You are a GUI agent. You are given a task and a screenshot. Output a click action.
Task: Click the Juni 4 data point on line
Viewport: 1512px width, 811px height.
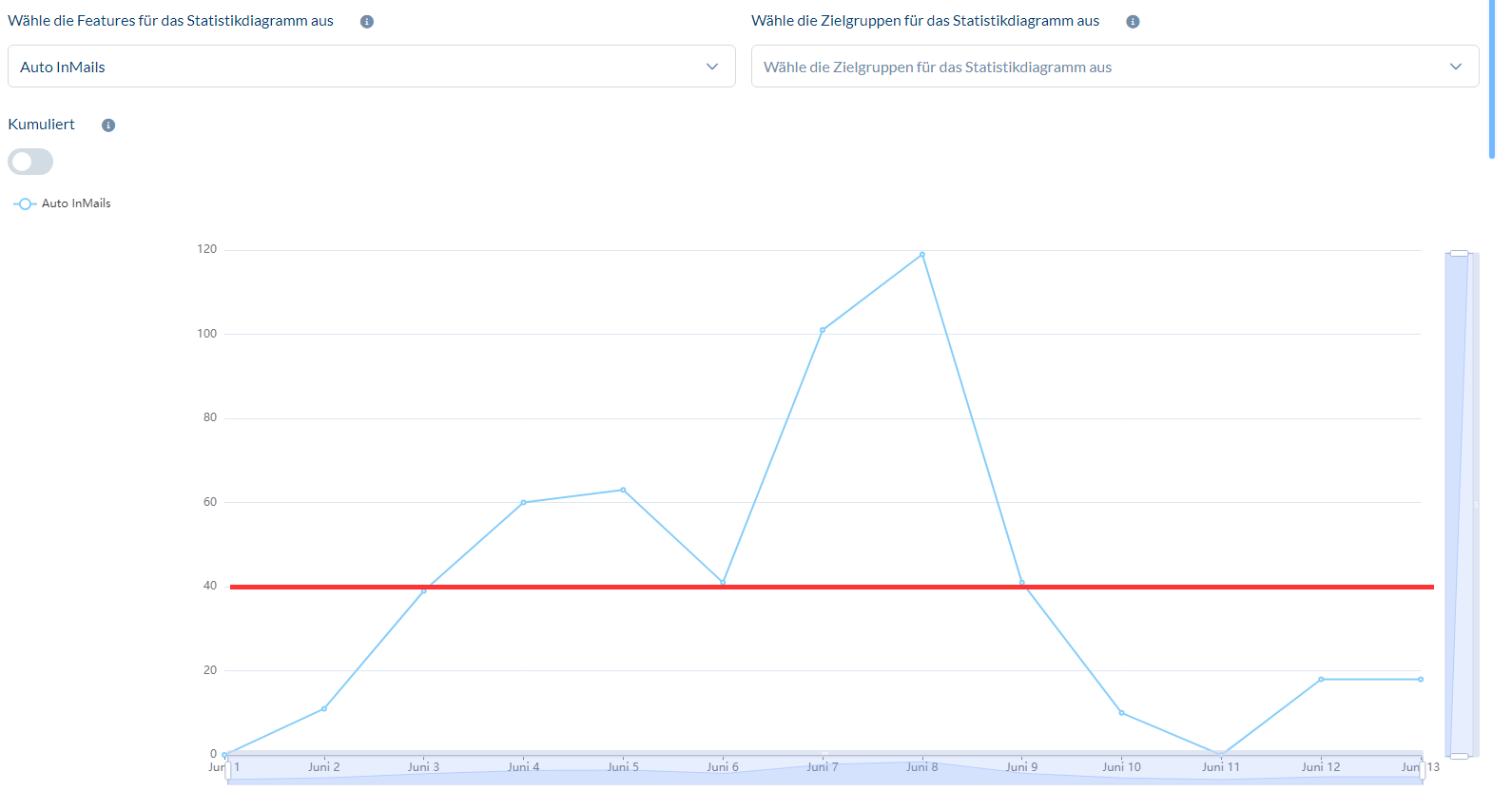point(523,502)
